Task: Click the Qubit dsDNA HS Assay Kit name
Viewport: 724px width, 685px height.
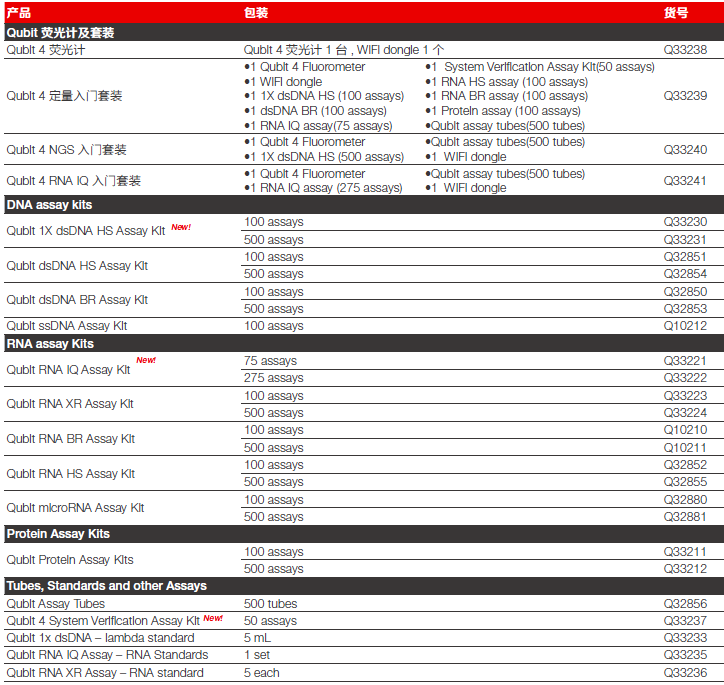Action: 77,265
